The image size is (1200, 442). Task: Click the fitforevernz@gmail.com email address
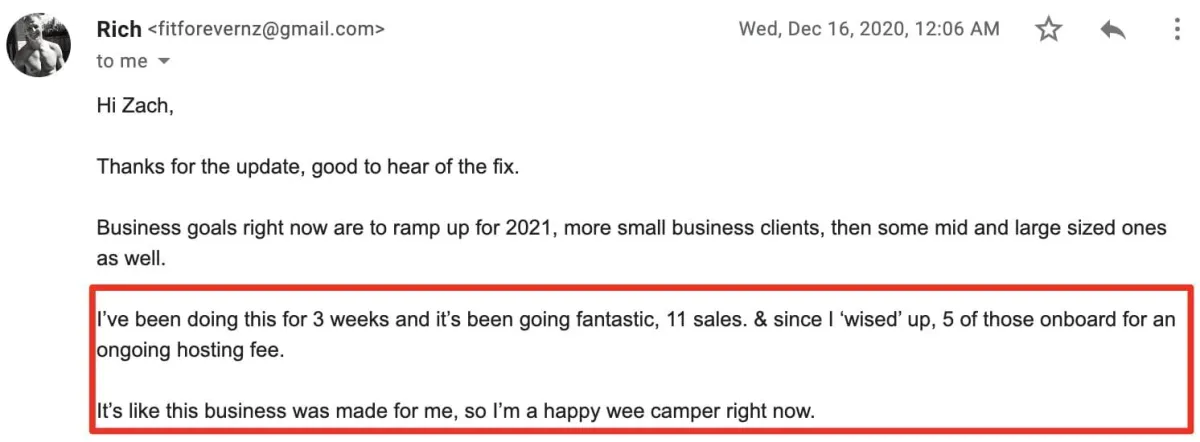click(265, 30)
